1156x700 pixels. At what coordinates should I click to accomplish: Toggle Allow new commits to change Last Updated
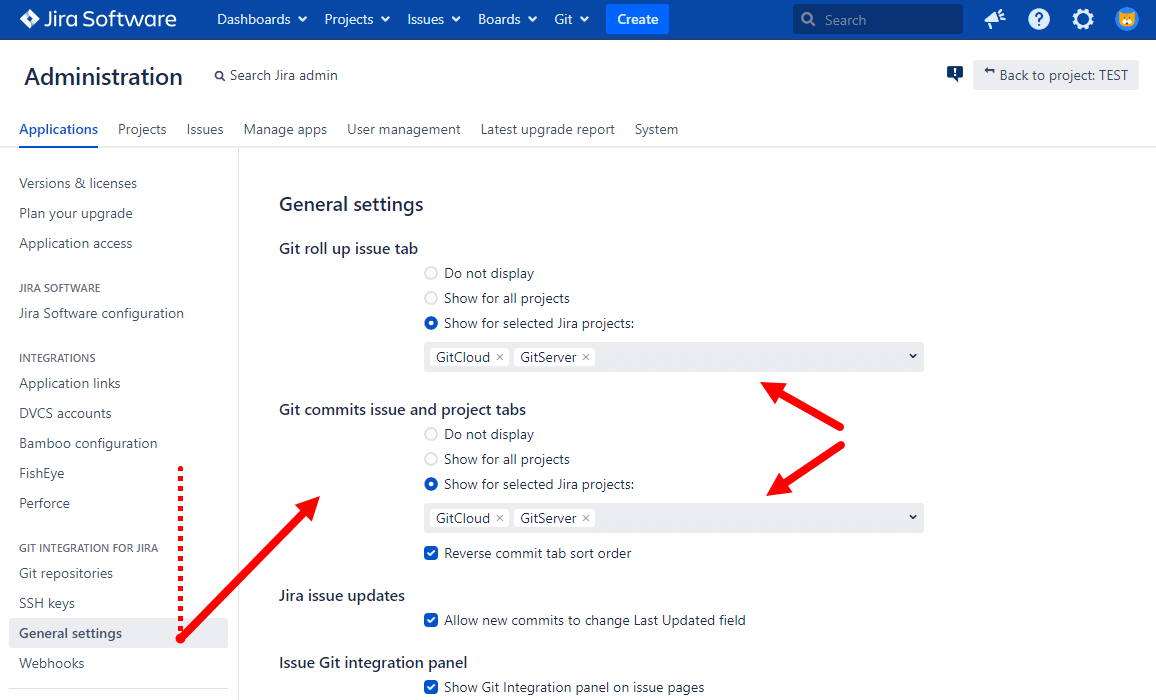431,620
